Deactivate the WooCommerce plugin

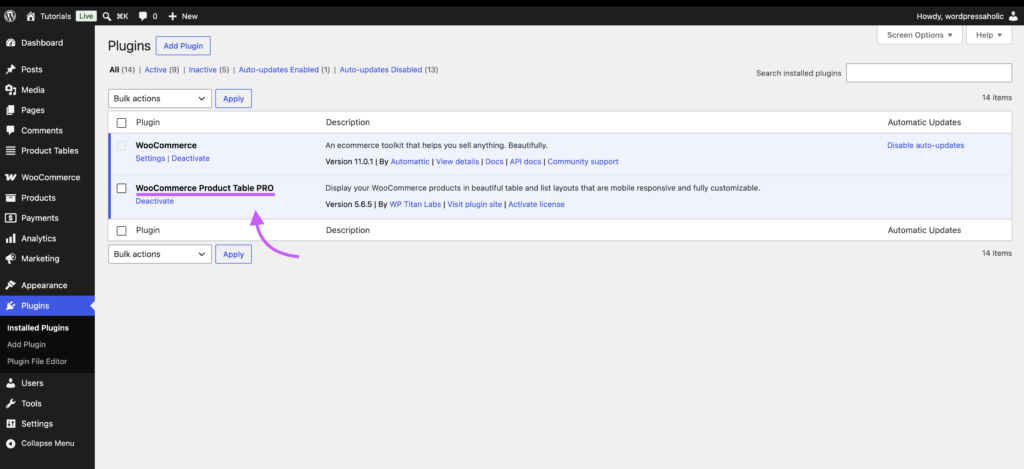click(191, 159)
